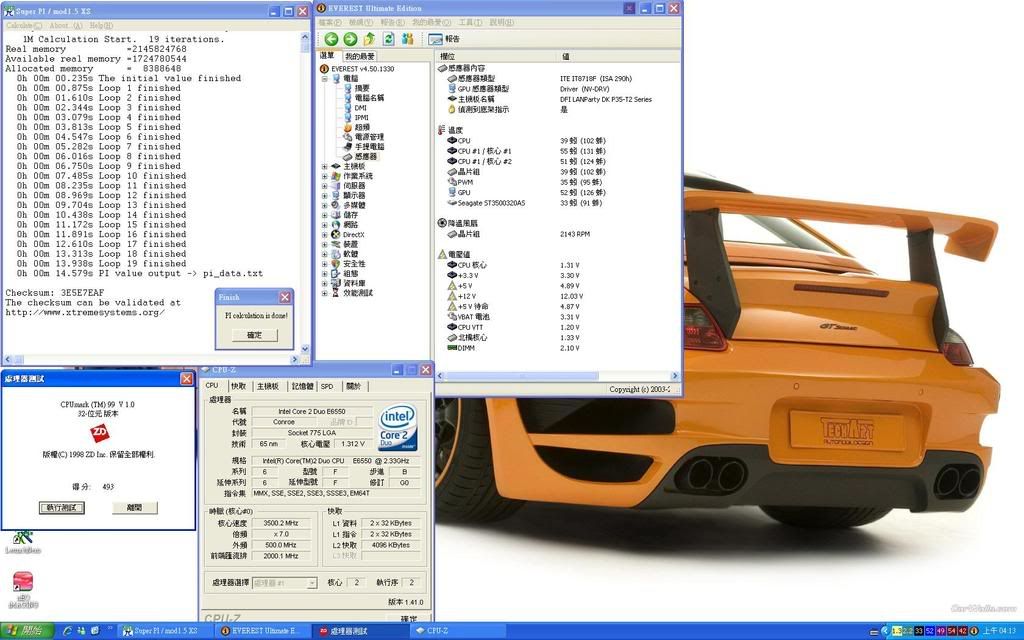The width and height of the screenshot is (1024, 640).
Task: Click the green Back arrow in EVEREST toolbar
Action: click(331, 39)
